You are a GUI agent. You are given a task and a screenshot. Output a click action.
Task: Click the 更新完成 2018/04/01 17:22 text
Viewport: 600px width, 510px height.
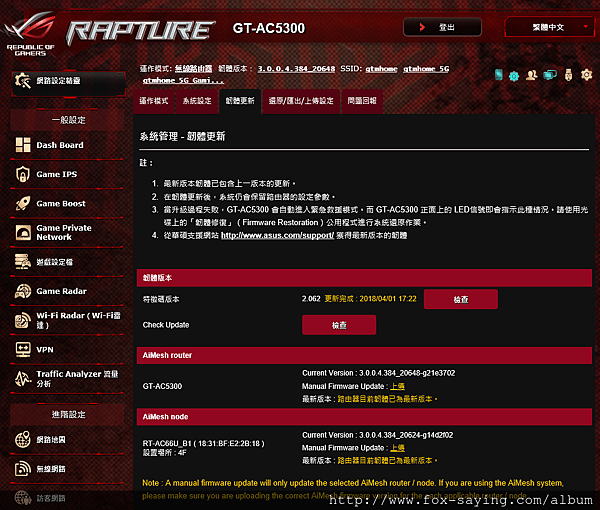coord(370,299)
